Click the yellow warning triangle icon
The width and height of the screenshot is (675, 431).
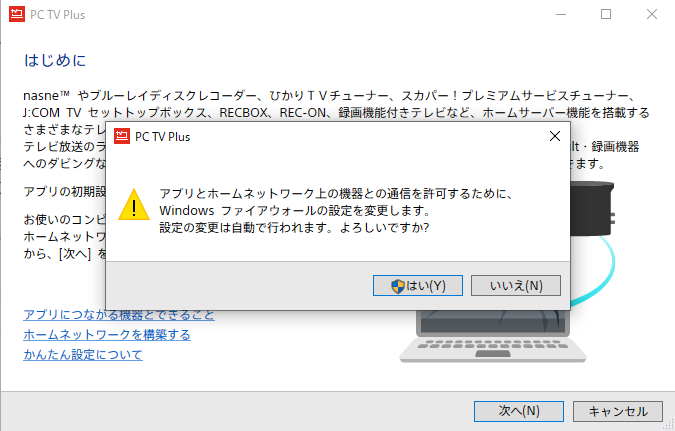coord(134,205)
